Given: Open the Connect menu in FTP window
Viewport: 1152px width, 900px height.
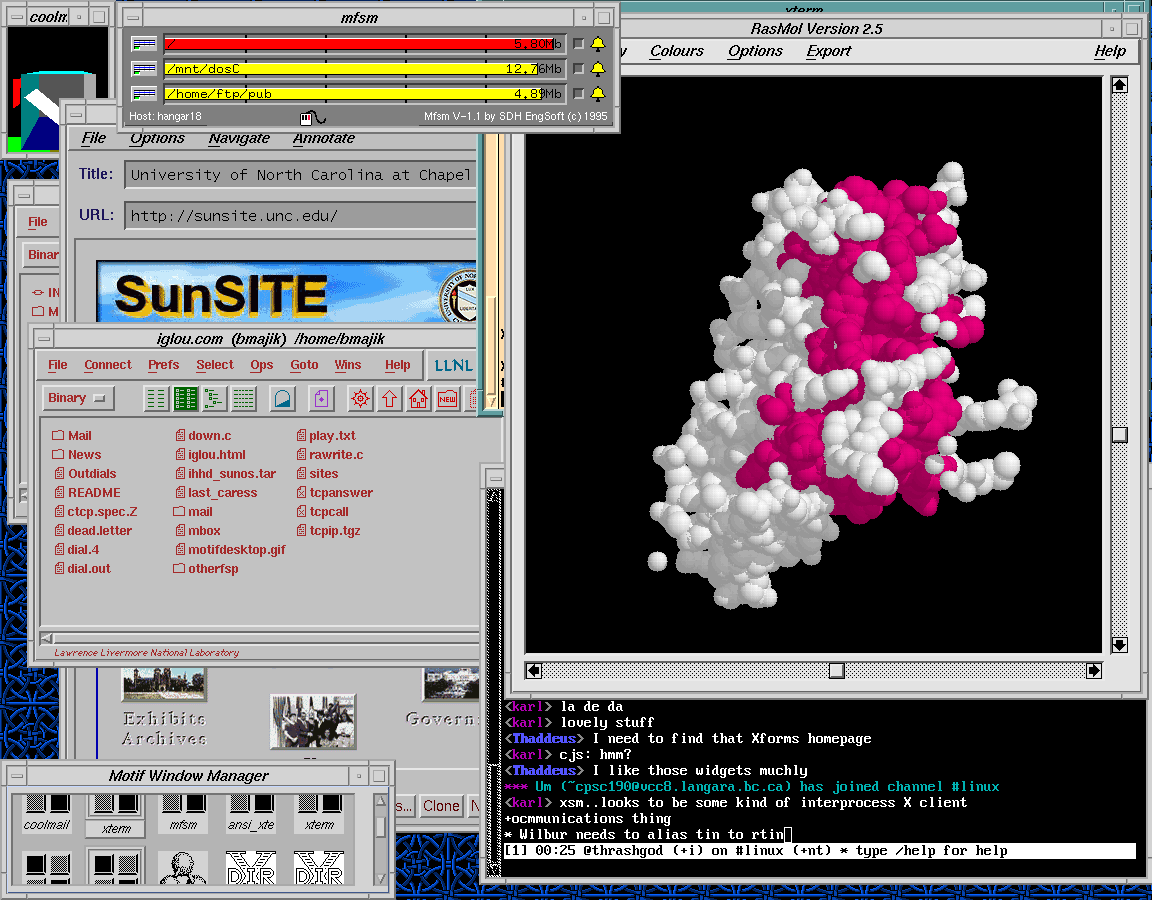Looking at the screenshot, I should 108,365.
